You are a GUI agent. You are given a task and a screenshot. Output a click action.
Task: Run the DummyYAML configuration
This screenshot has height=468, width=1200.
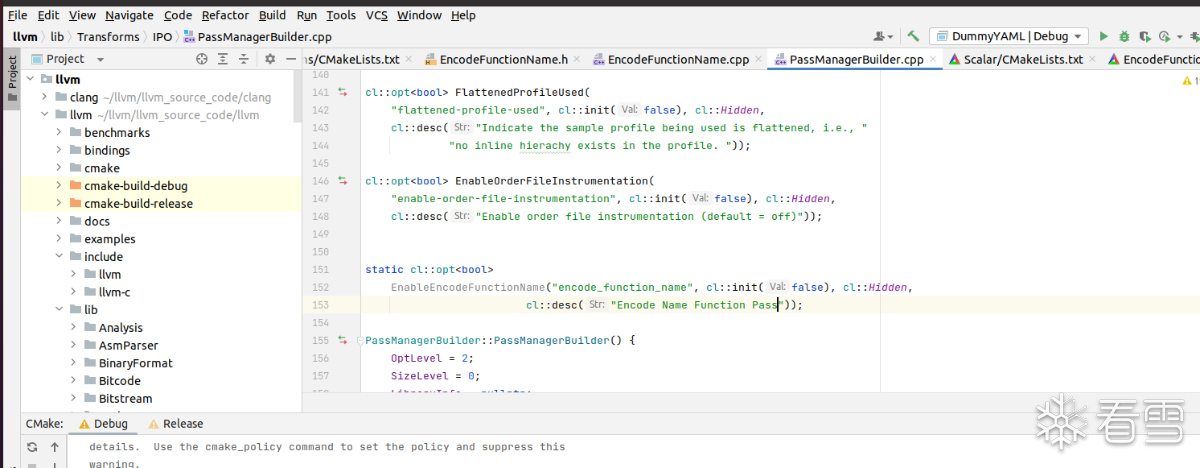pyautogui.click(x=1104, y=36)
